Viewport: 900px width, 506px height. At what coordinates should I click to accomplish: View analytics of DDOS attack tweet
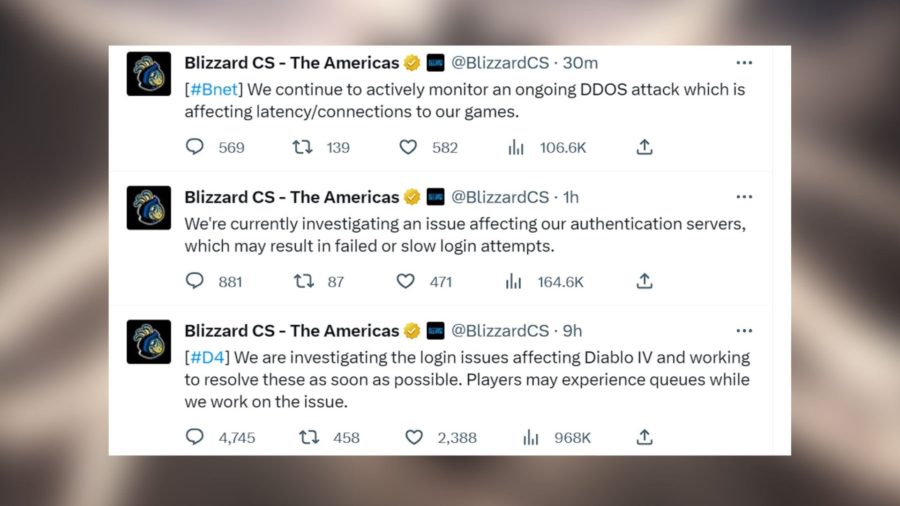(x=516, y=147)
